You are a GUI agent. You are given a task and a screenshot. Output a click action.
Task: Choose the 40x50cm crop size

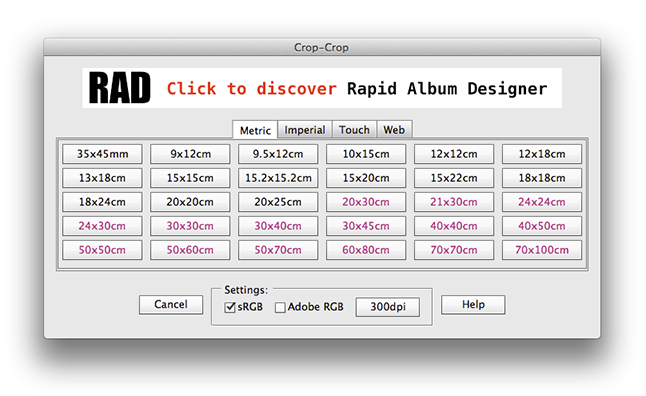click(542, 226)
